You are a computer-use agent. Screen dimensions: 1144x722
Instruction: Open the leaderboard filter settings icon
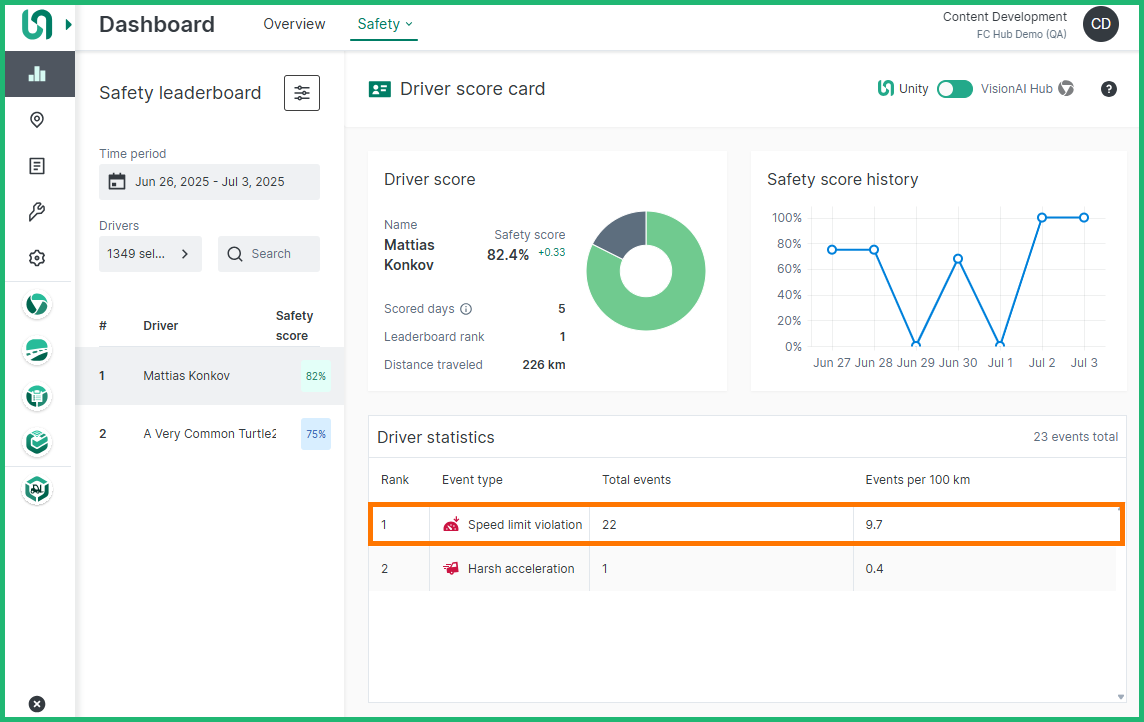tap(302, 93)
